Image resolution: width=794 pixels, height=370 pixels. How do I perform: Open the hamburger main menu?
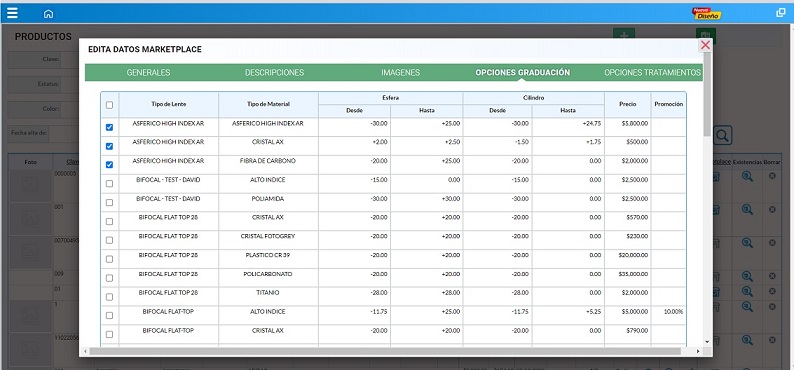pos(12,13)
